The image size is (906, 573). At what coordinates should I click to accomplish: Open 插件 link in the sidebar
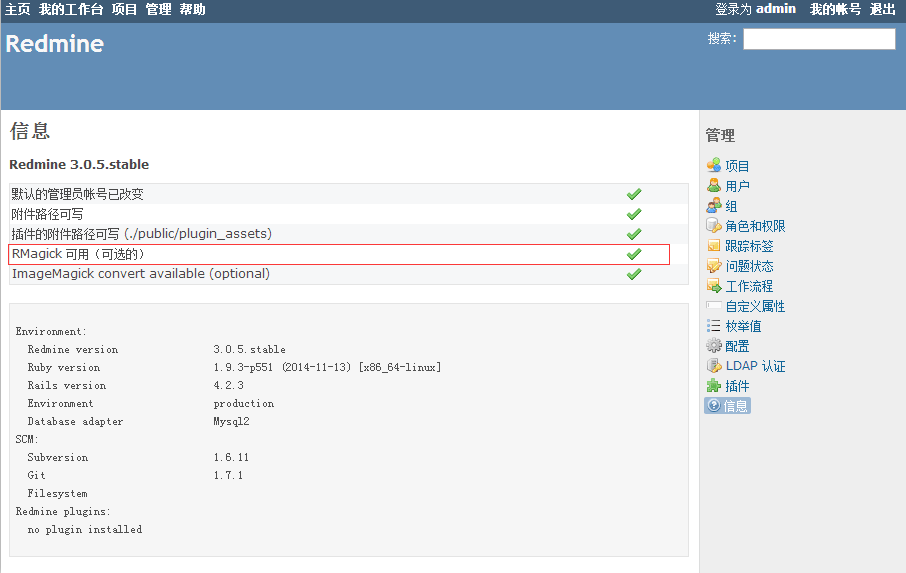point(737,386)
